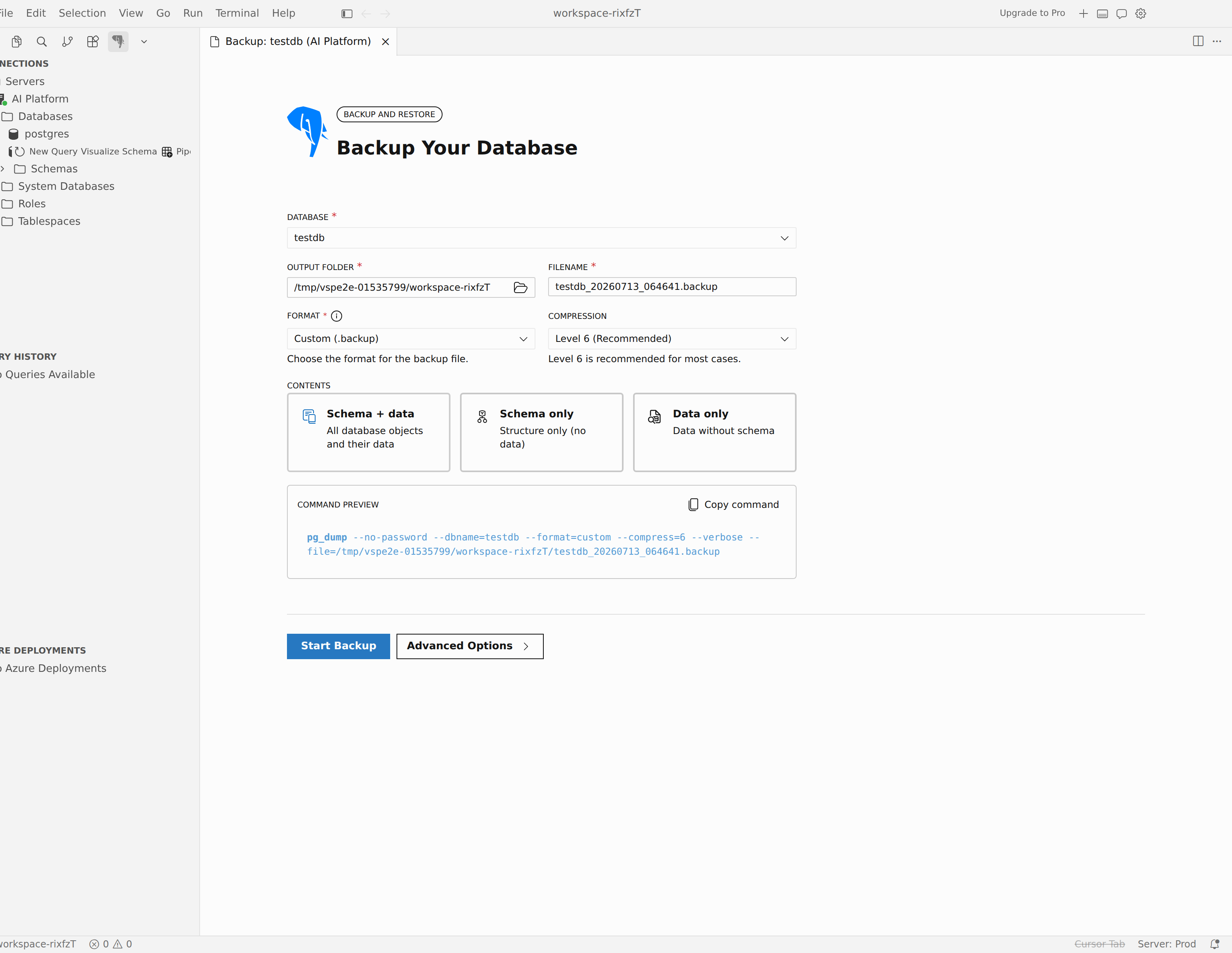Viewport: 1232px width, 953px height.
Task: Click New Query under postgres
Action: click(x=54, y=151)
